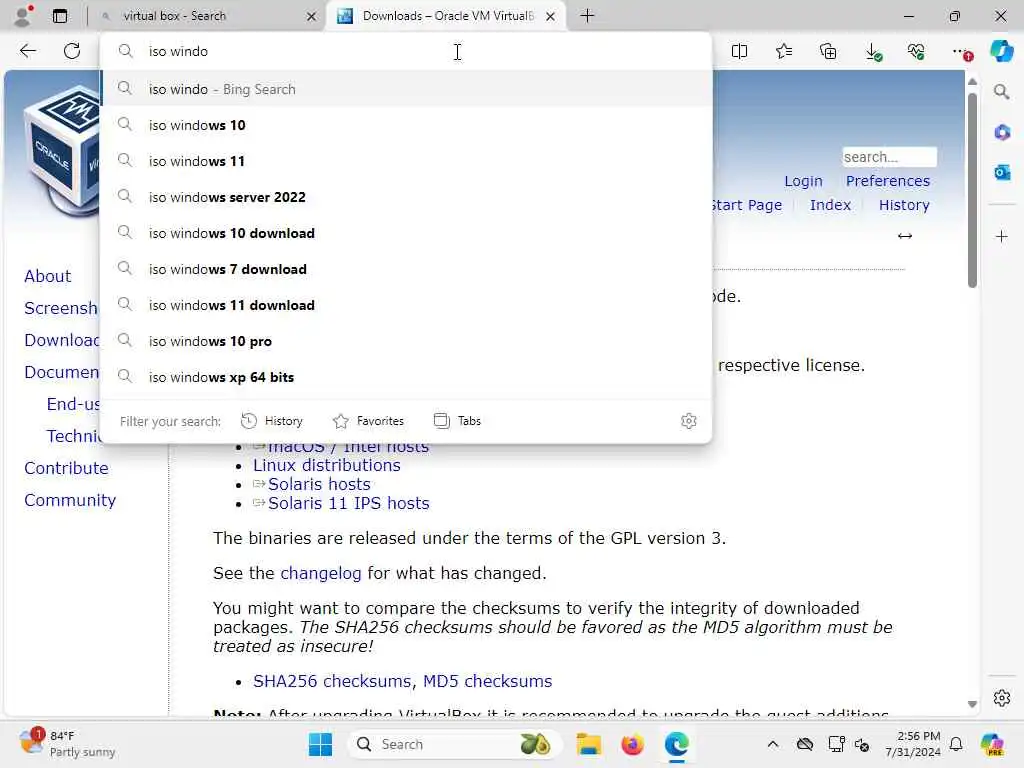
Task: Open the weather widget showing 84°F
Action: pyautogui.click(x=68, y=744)
